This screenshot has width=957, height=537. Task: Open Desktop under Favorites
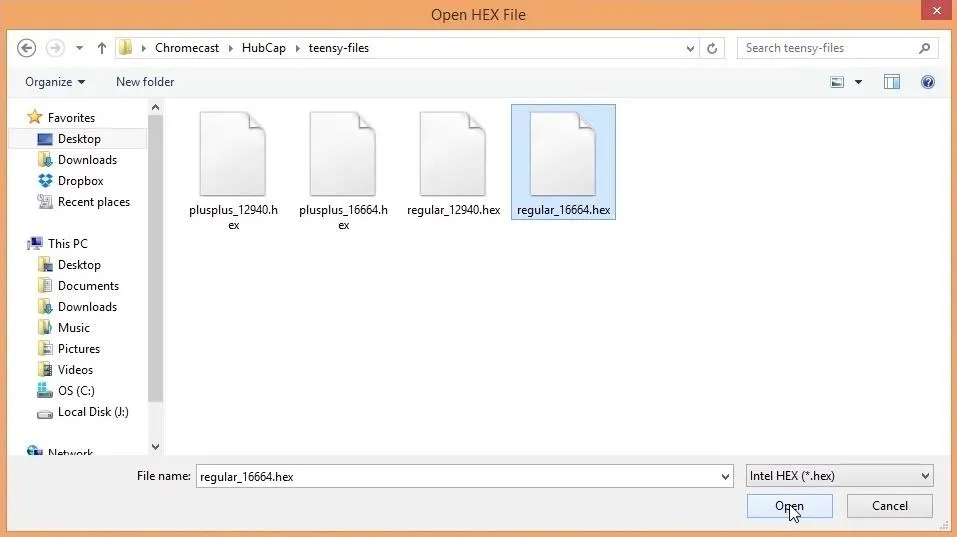(78, 139)
